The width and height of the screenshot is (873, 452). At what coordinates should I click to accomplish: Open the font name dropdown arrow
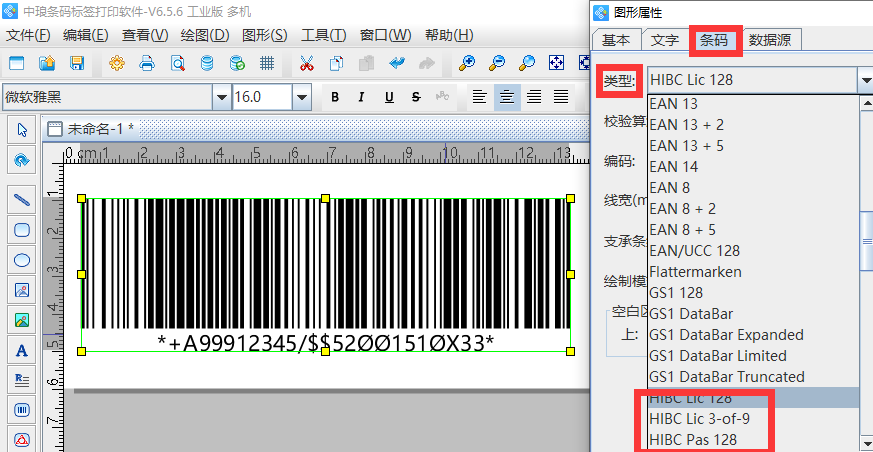(x=222, y=97)
